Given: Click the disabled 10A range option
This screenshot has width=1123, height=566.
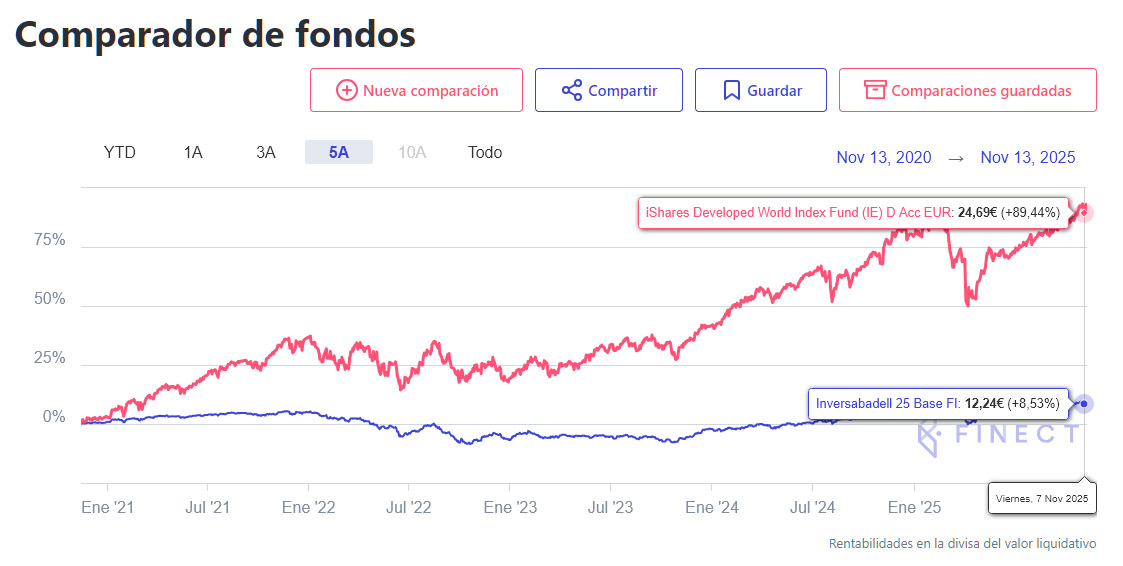Looking at the screenshot, I should [x=412, y=152].
